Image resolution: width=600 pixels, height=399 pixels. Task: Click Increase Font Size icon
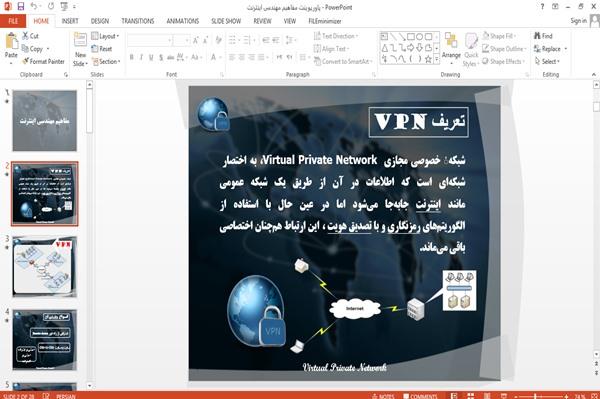click(196, 40)
